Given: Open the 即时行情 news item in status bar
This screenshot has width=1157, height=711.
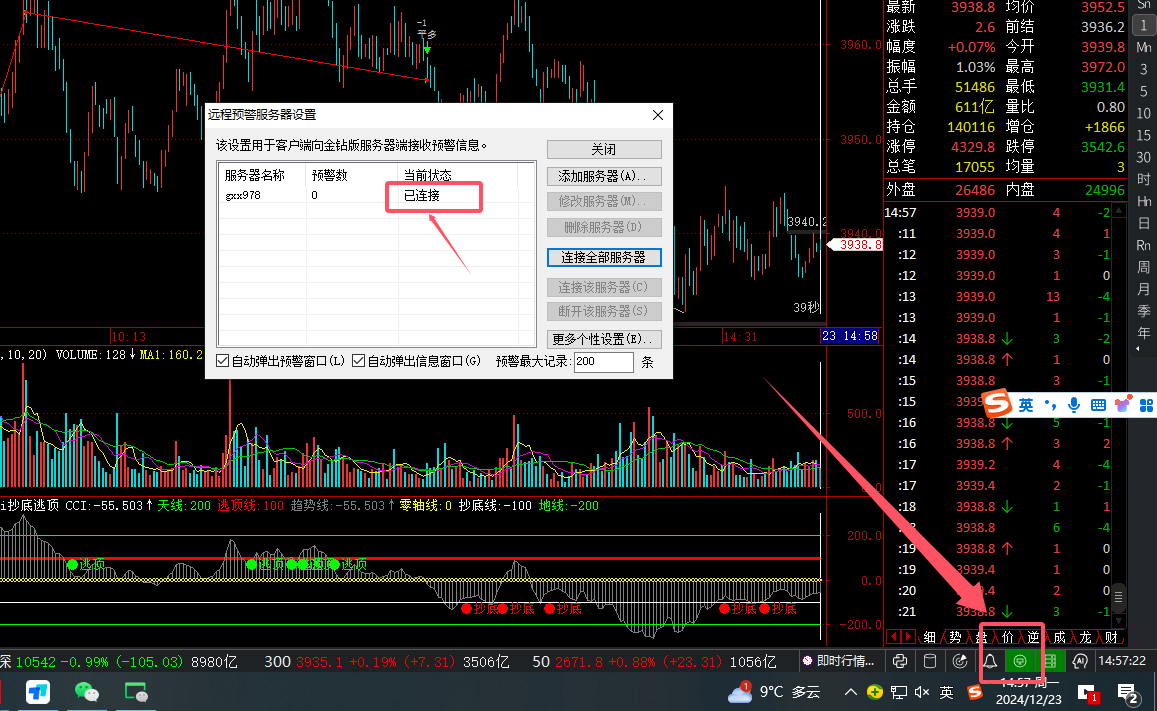Looking at the screenshot, I should pos(839,662).
